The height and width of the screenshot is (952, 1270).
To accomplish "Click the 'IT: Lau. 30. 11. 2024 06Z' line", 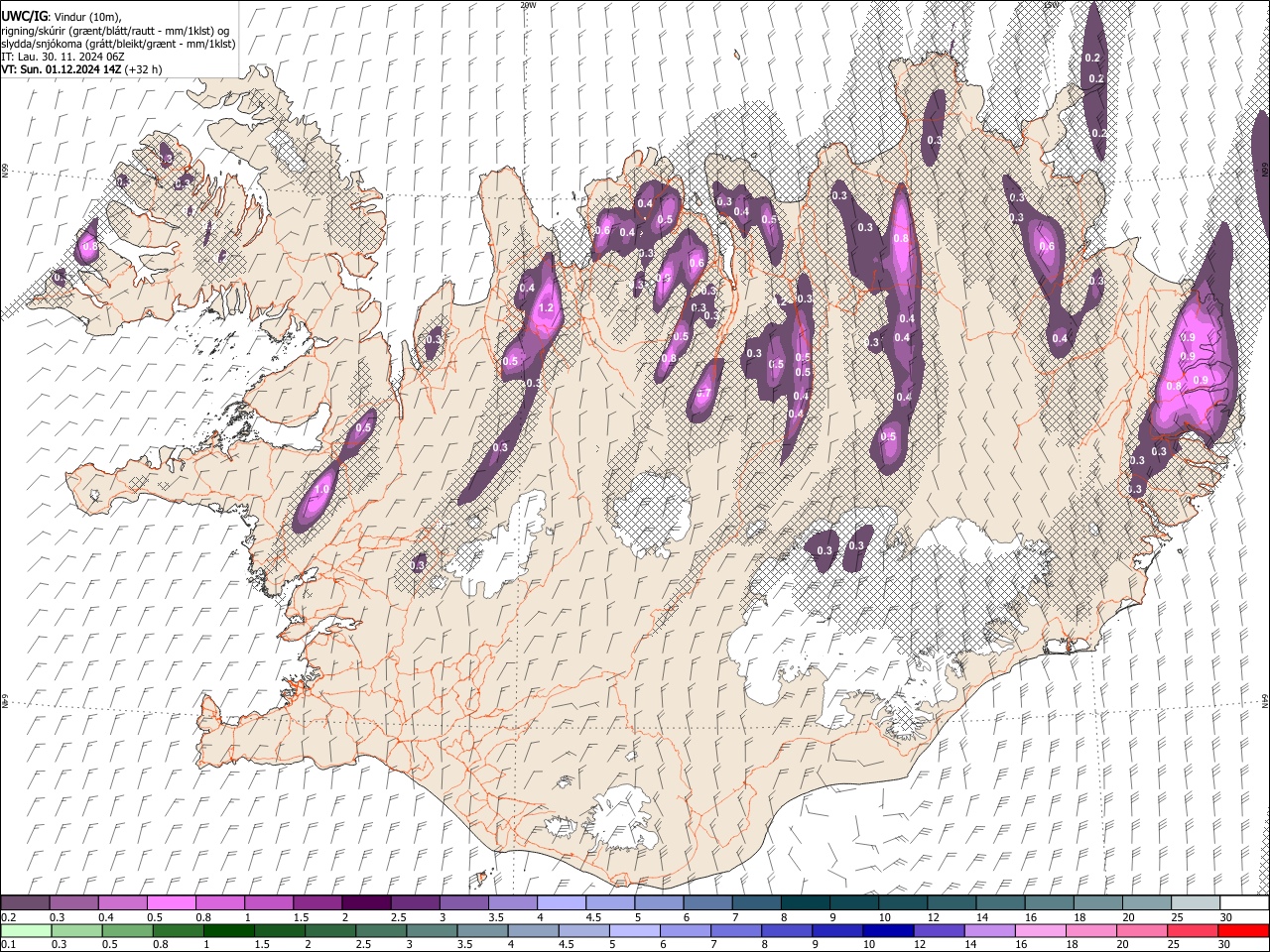I will tap(63, 57).
